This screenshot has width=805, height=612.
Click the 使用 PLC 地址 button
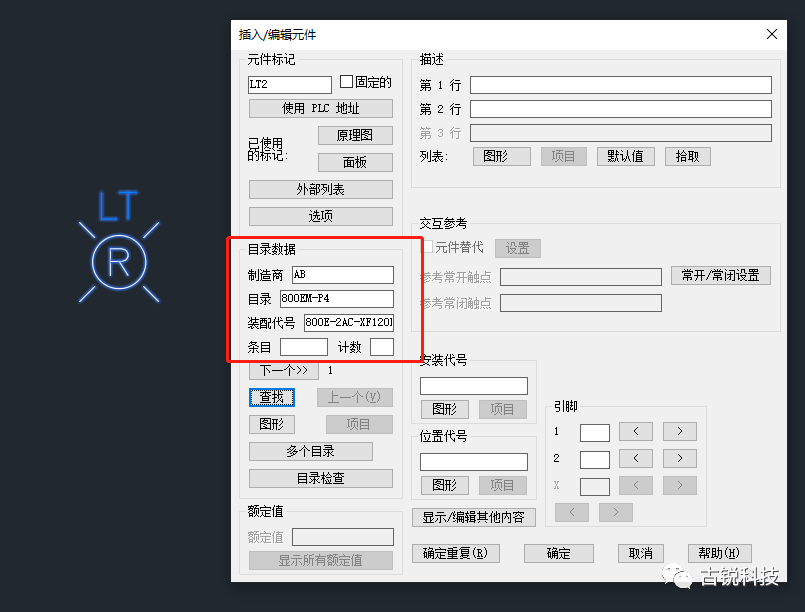(x=320, y=108)
